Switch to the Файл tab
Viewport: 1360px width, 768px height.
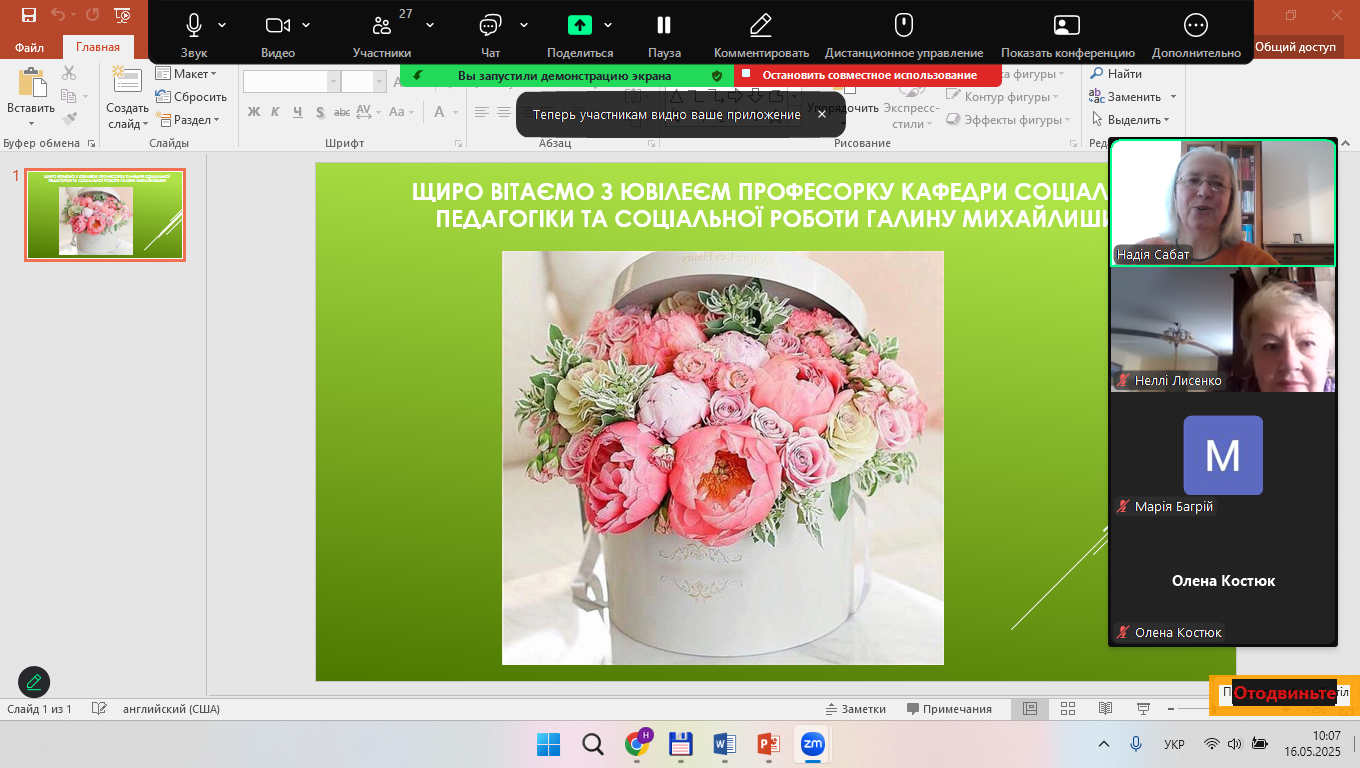point(30,47)
